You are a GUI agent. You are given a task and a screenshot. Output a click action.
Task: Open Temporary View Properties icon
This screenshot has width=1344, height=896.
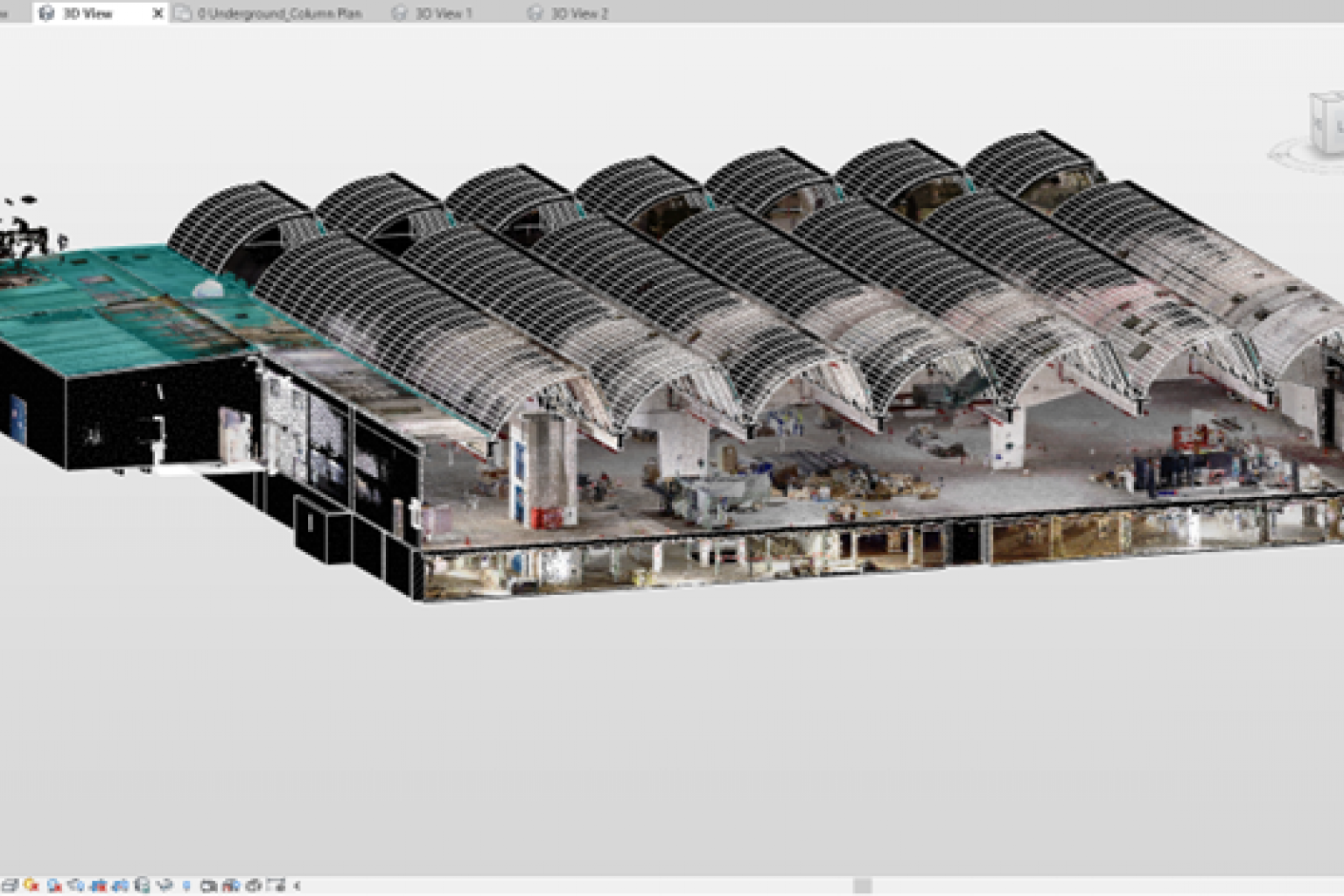pyautogui.click(x=208, y=885)
